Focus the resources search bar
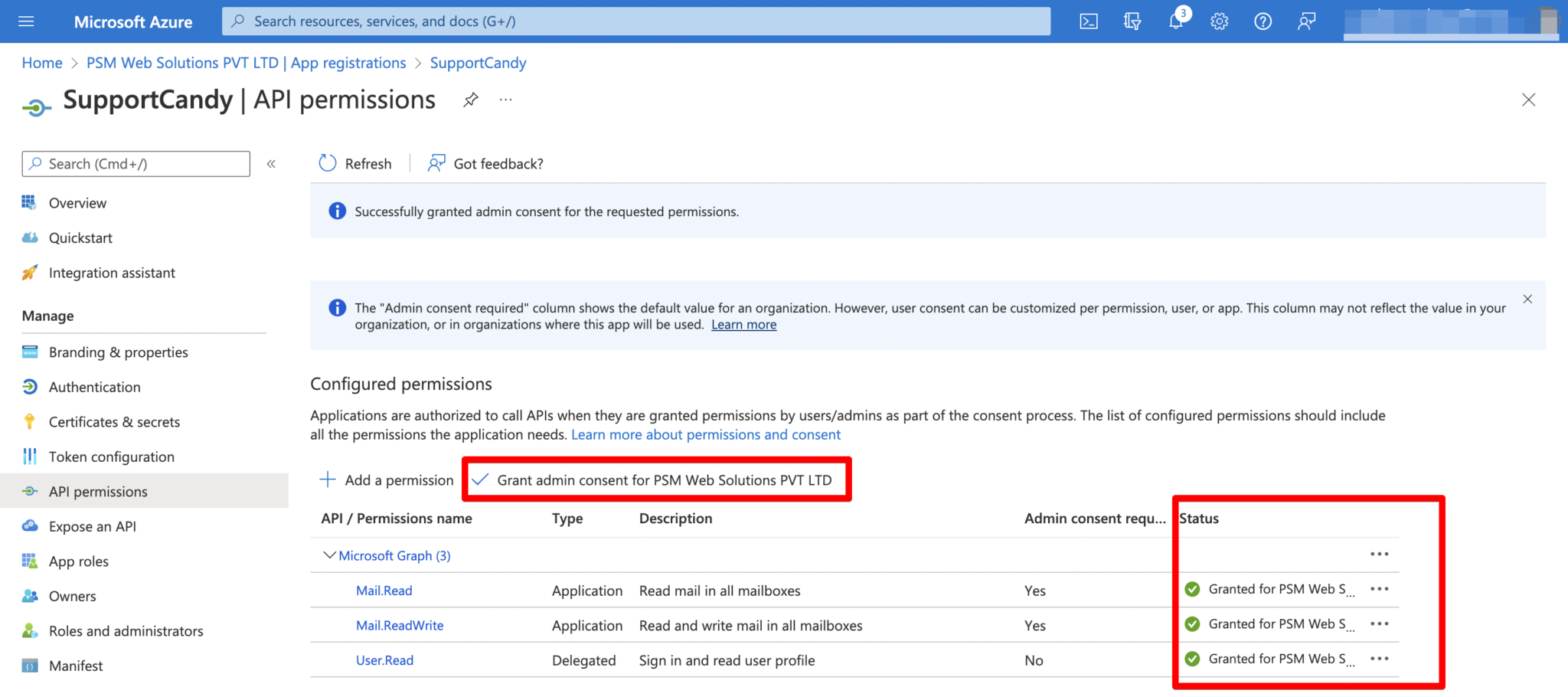This screenshot has width=1568, height=697. (635, 21)
